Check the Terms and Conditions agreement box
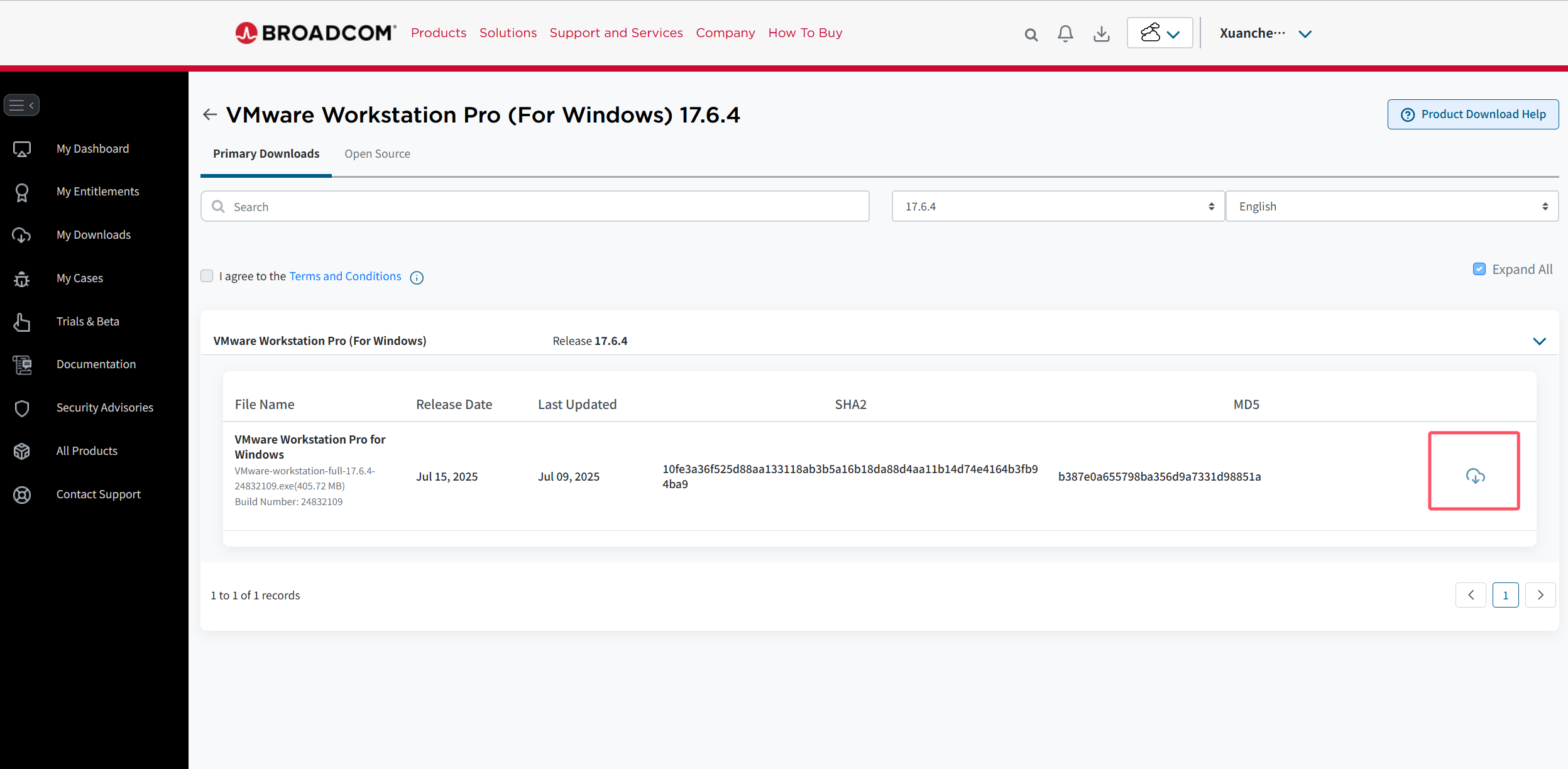Image resolution: width=1568 pixels, height=769 pixels. pos(207,276)
